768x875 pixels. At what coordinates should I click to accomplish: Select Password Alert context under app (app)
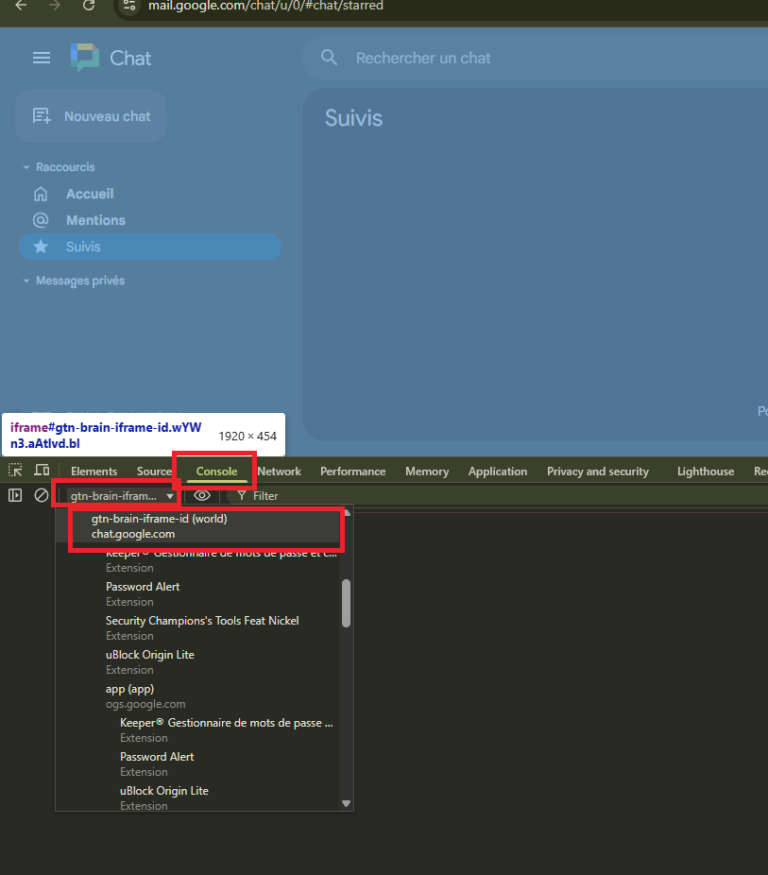[198, 764]
